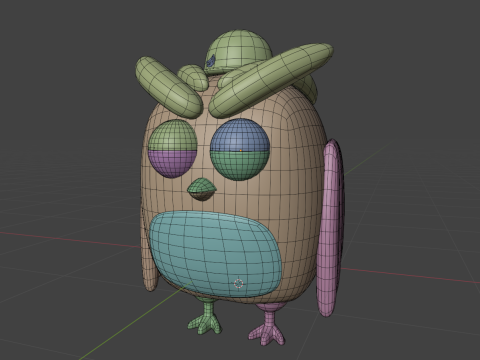Select the blue upper eyelid mesh

(x=240, y=135)
